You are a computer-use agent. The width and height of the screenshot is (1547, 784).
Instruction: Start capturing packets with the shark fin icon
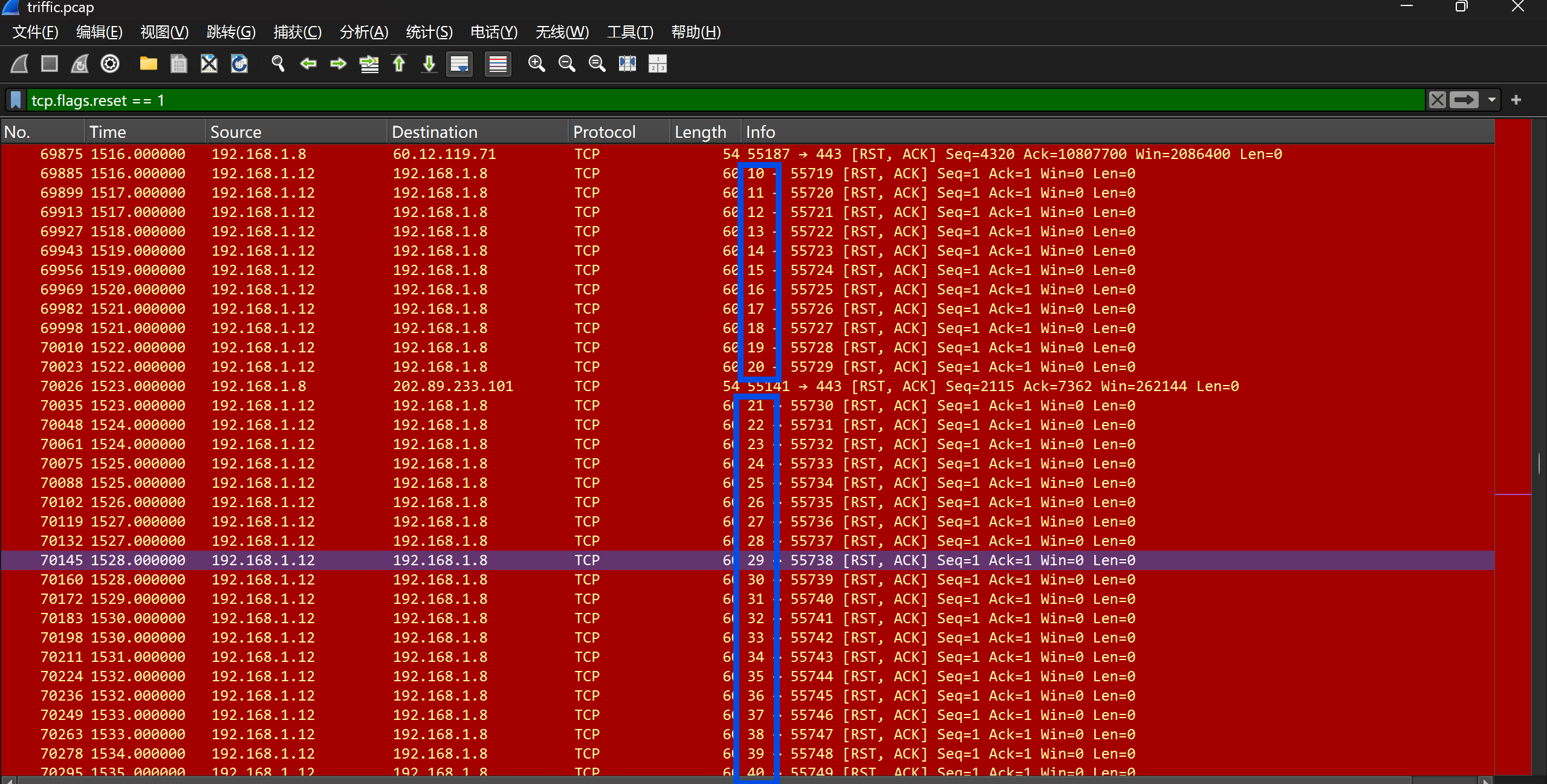pos(19,63)
